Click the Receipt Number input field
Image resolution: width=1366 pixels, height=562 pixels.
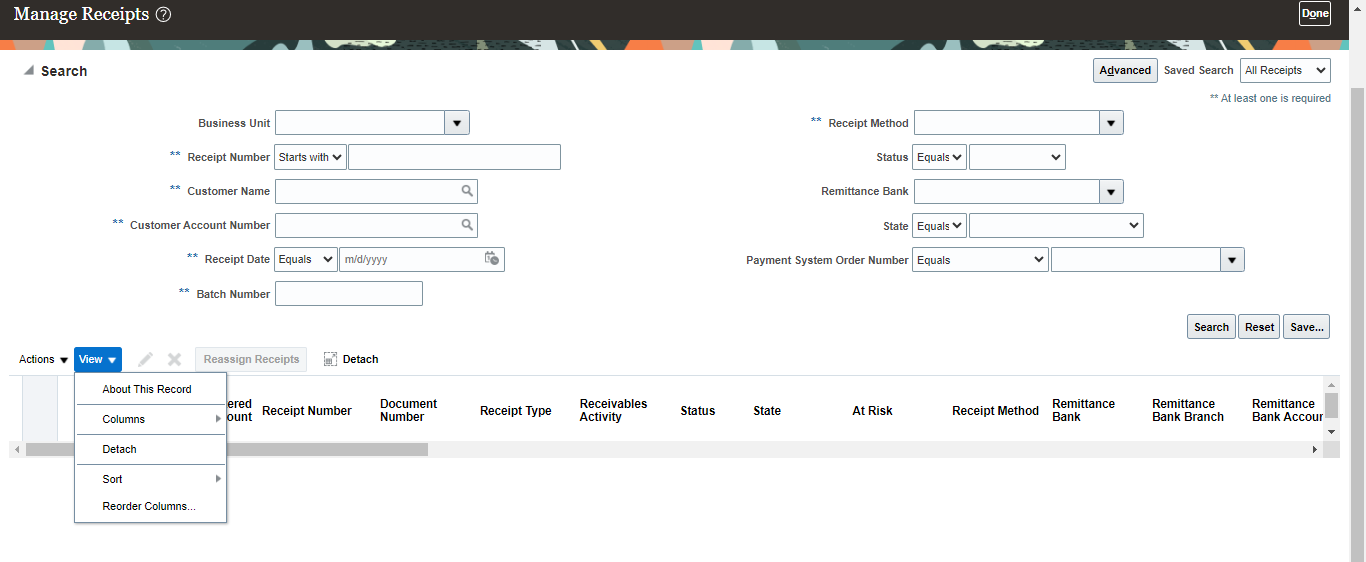(454, 157)
